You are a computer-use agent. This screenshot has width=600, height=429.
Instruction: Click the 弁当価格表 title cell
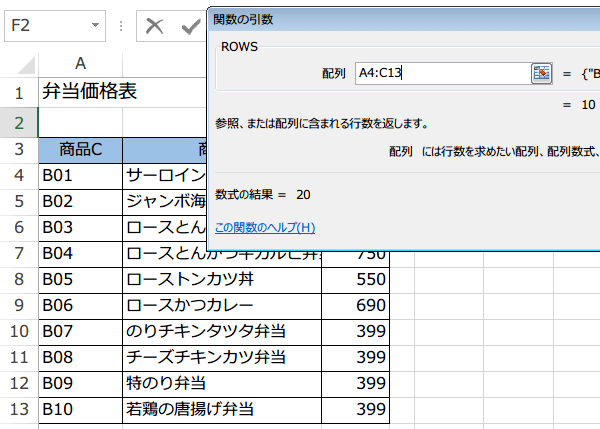pos(90,92)
